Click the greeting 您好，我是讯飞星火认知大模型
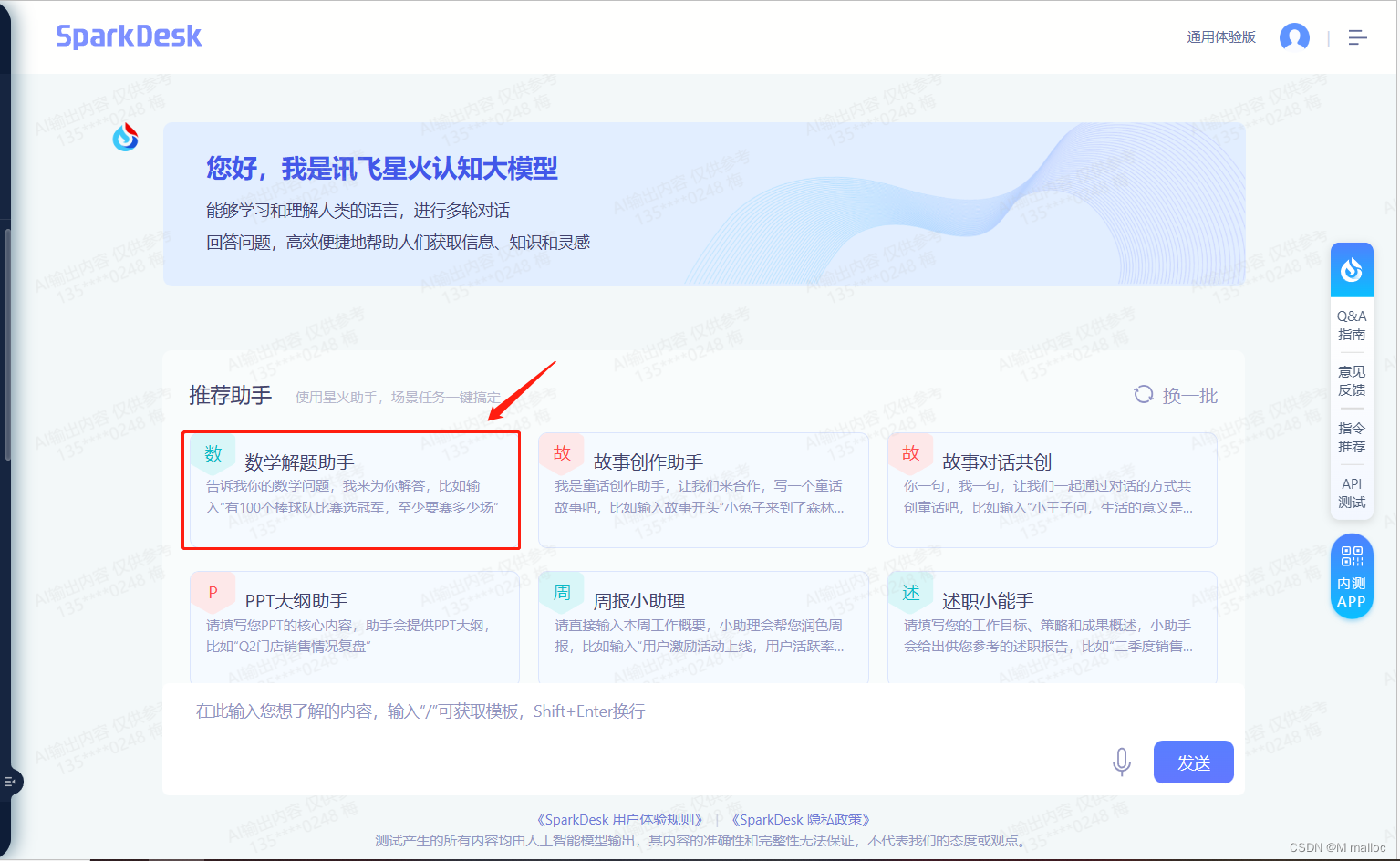 tap(381, 168)
